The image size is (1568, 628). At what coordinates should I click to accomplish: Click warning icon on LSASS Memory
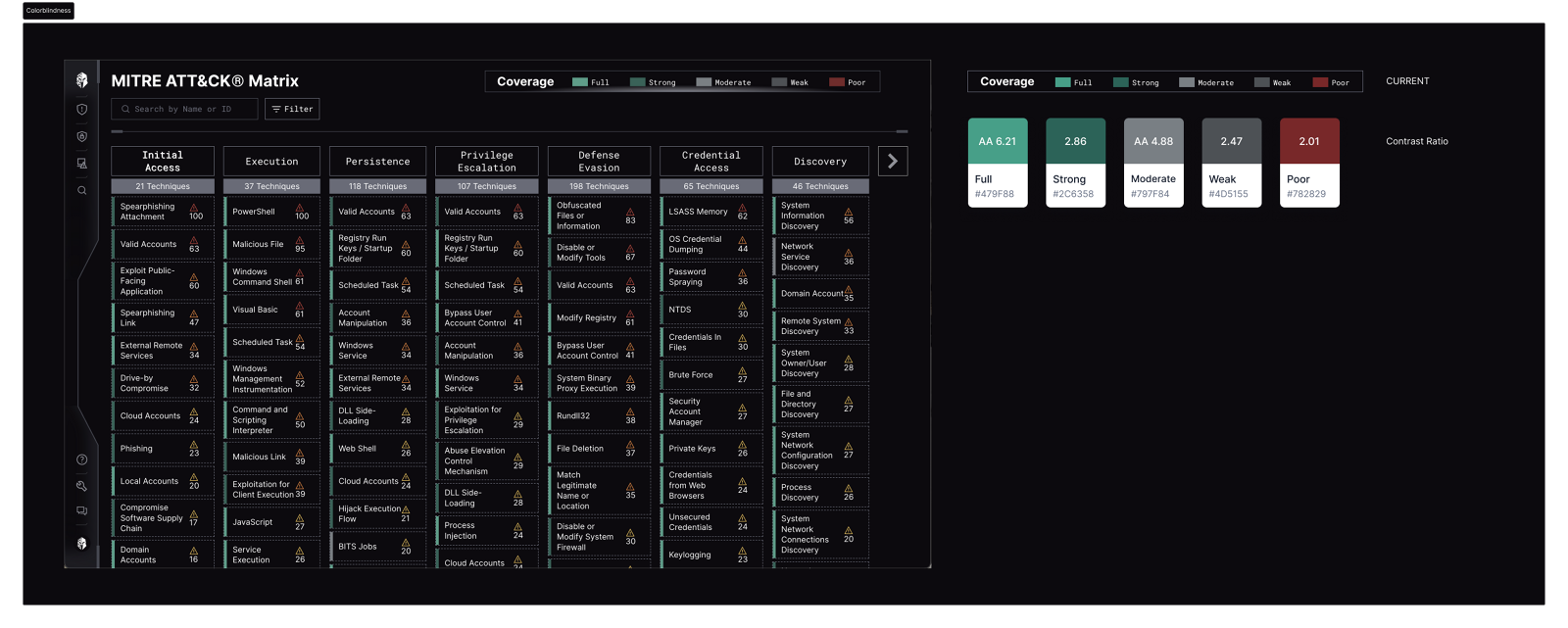point(743,207)
